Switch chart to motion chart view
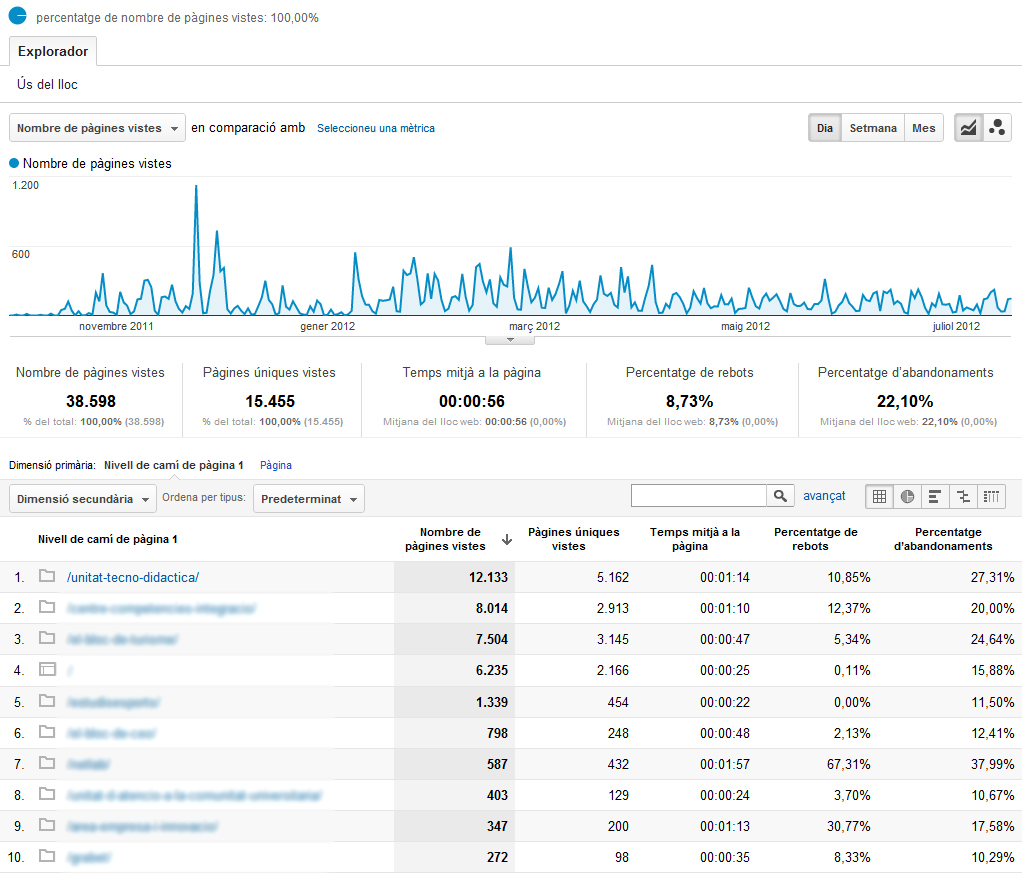The image size is (1022, 874). pos(997,128)
